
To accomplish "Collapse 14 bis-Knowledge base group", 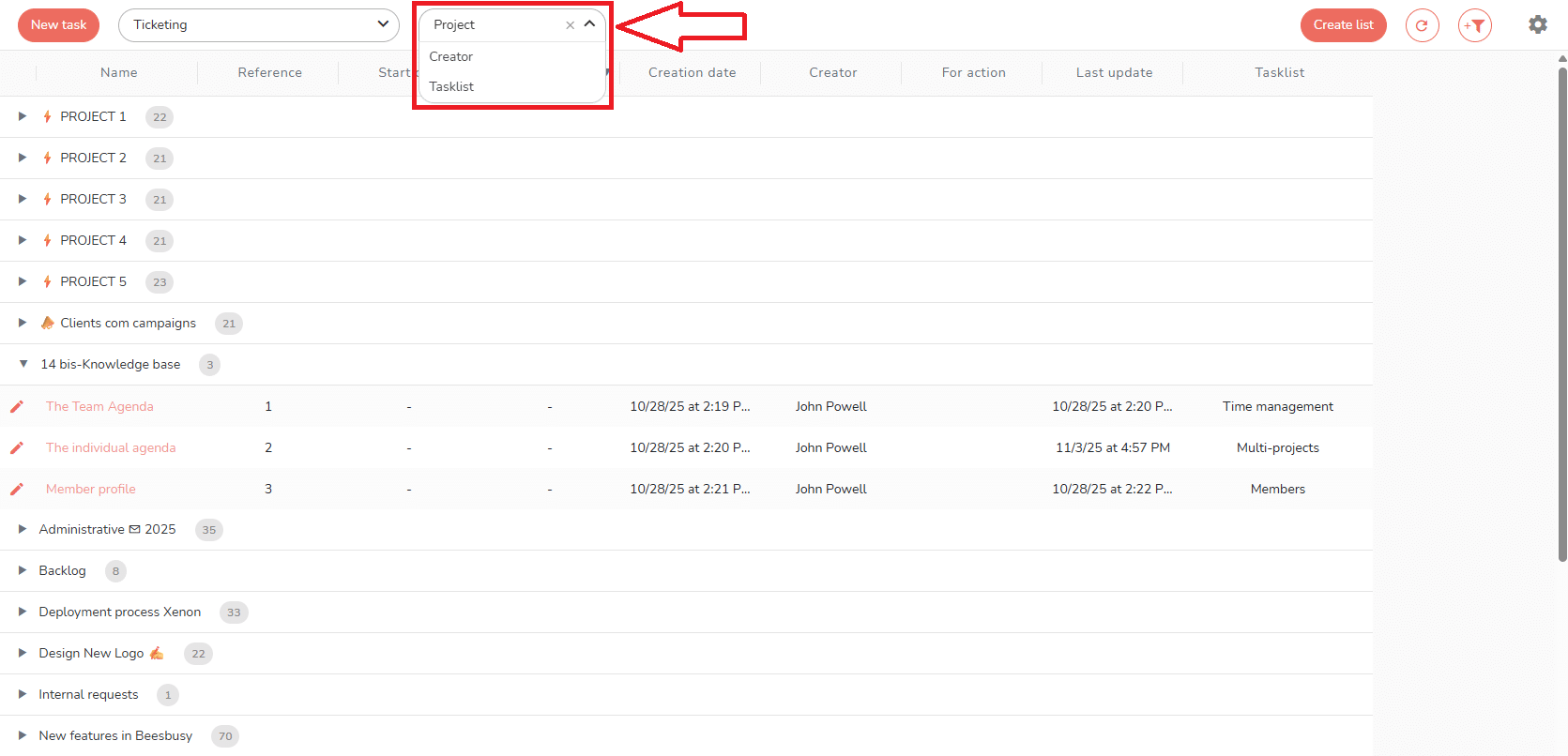I will (x=23, y=364).
